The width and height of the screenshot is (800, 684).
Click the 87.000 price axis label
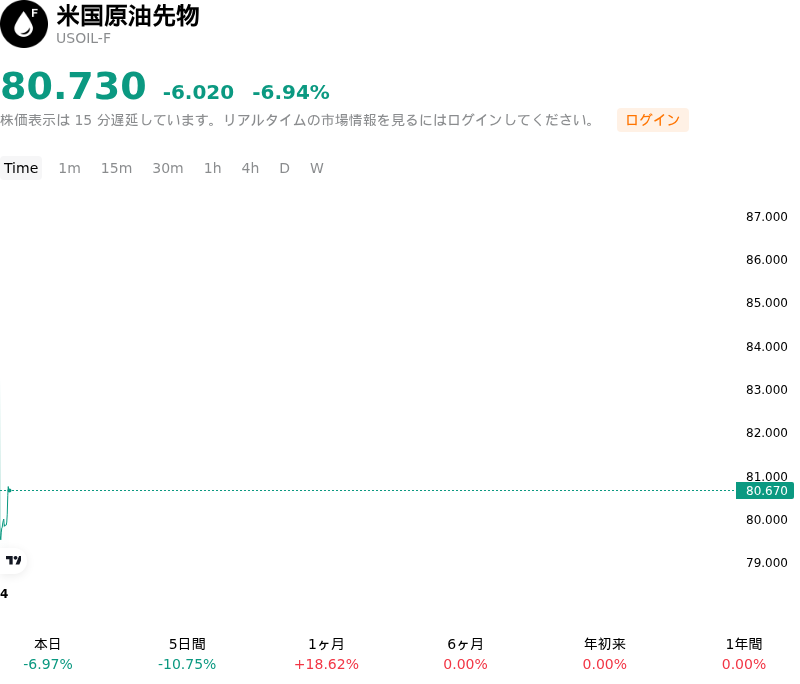(766, 217)
